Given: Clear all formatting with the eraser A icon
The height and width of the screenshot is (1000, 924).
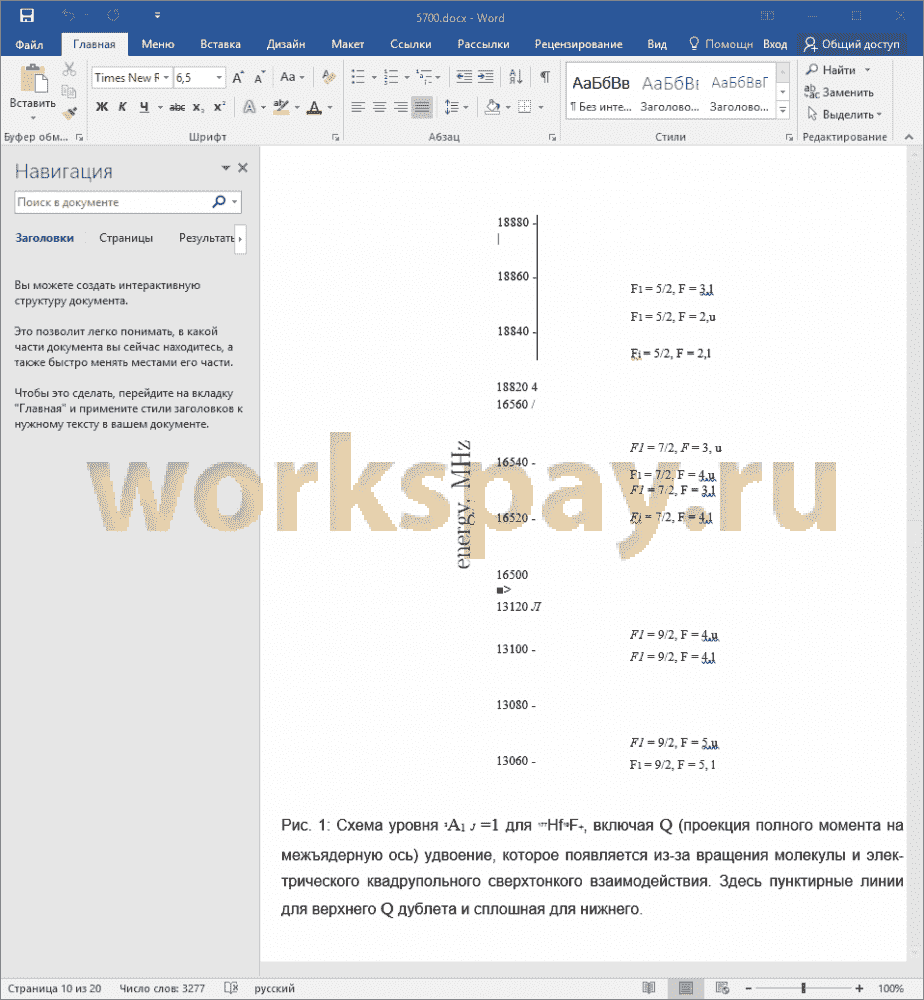Looking at the screenshot, I should (328, 78).
